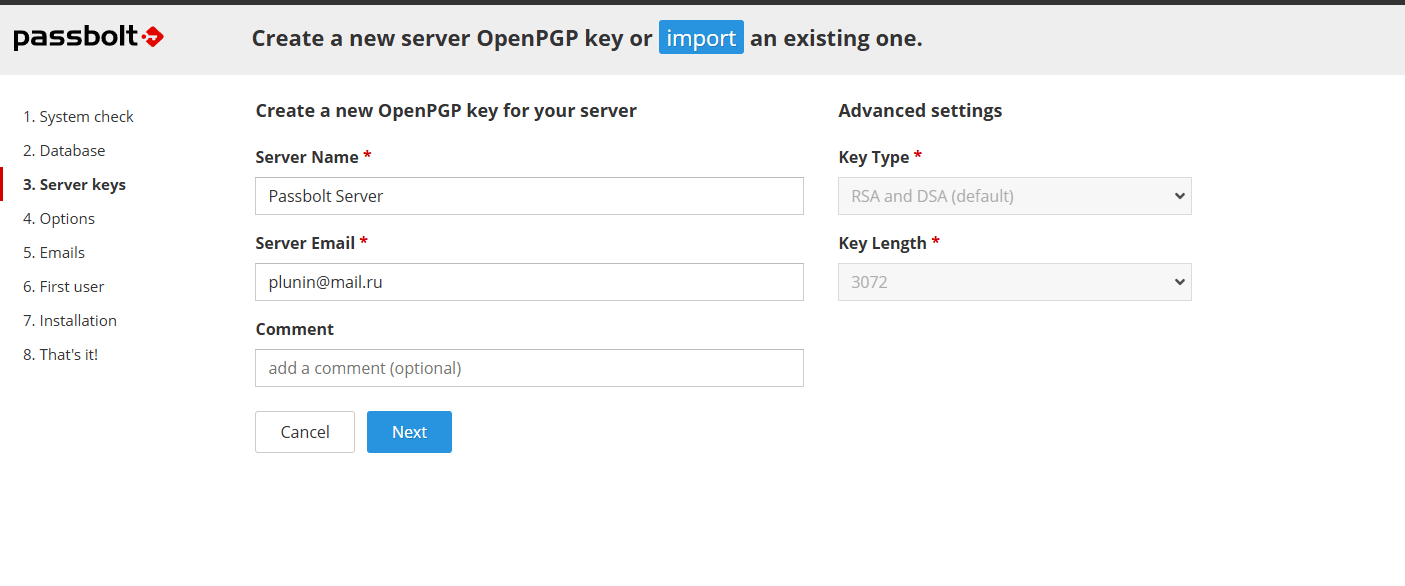Select step 3 Server keys

(x=74, y=185)
